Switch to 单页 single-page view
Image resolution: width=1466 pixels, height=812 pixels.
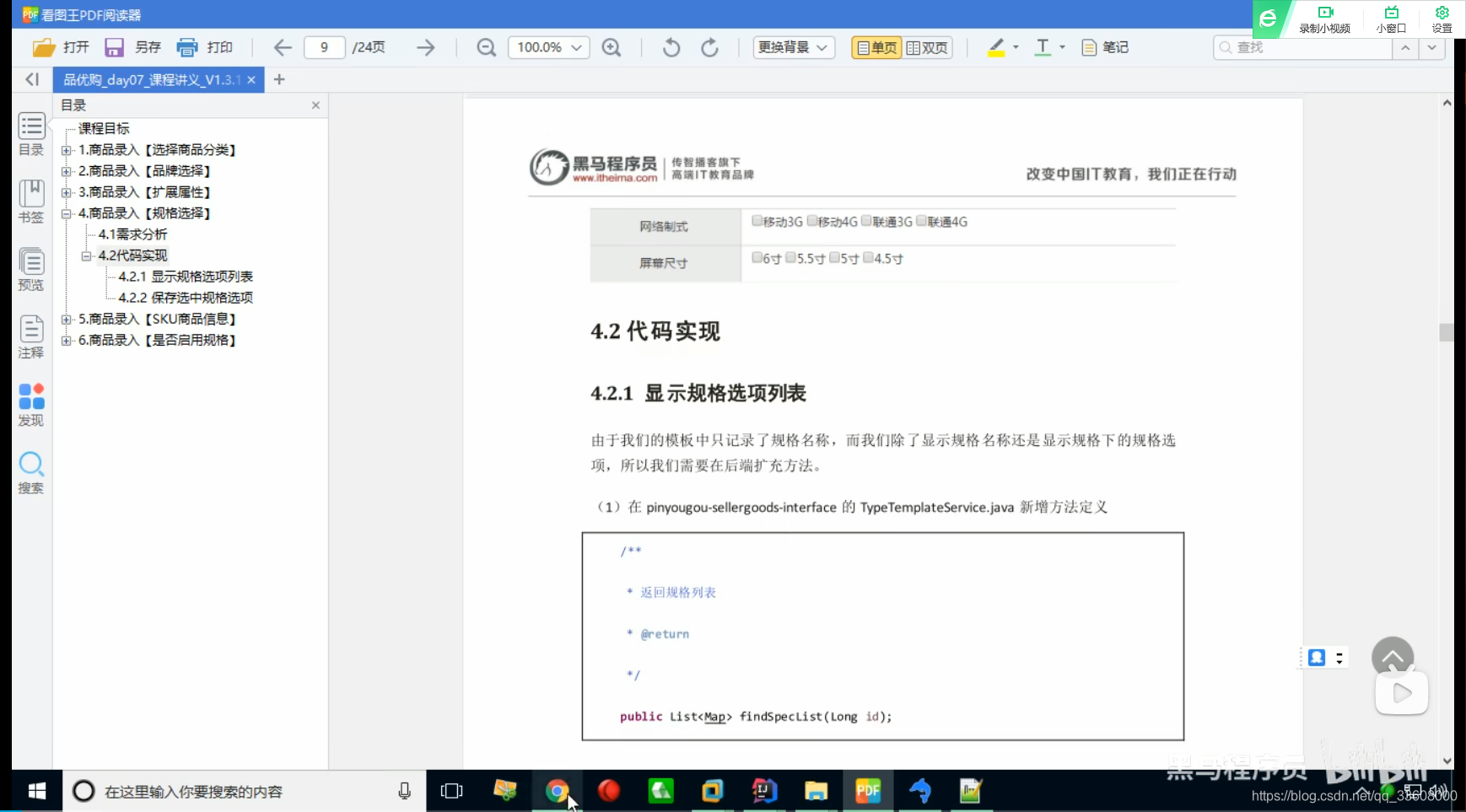point(876,47)
